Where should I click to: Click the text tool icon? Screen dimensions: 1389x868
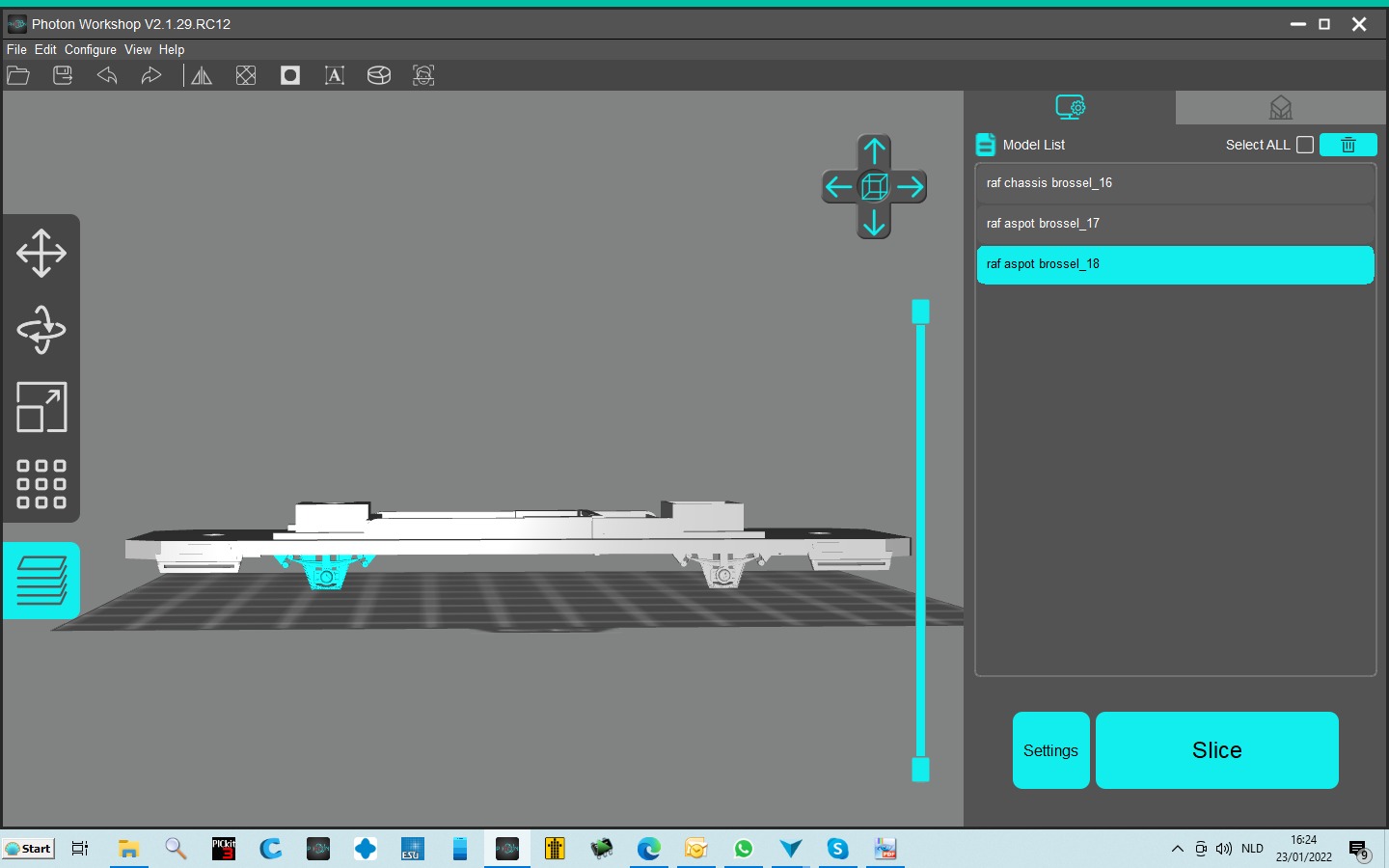(335, 75)
